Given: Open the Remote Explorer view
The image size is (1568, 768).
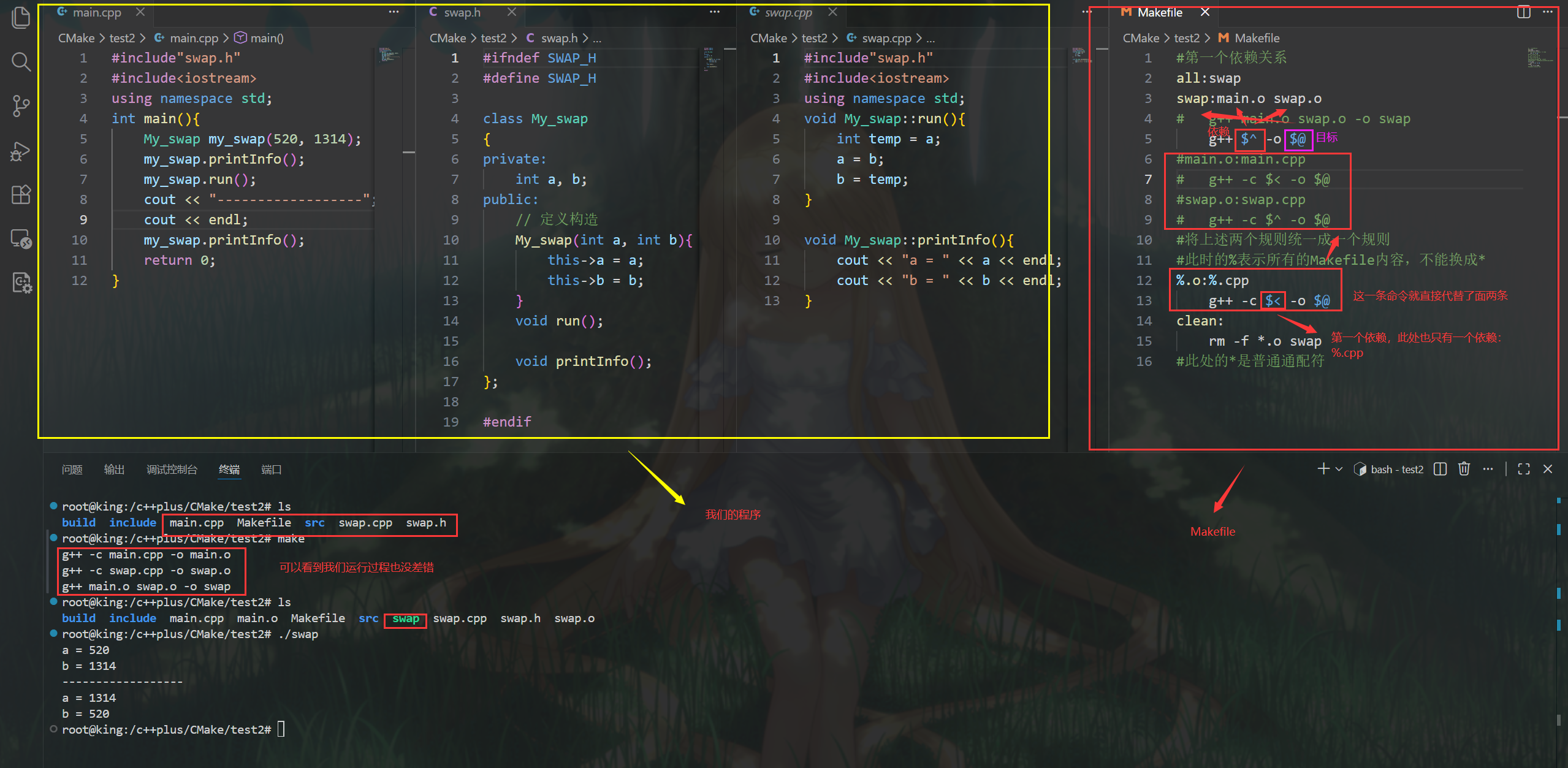Looking at the screenshot, I should point(21,239).
